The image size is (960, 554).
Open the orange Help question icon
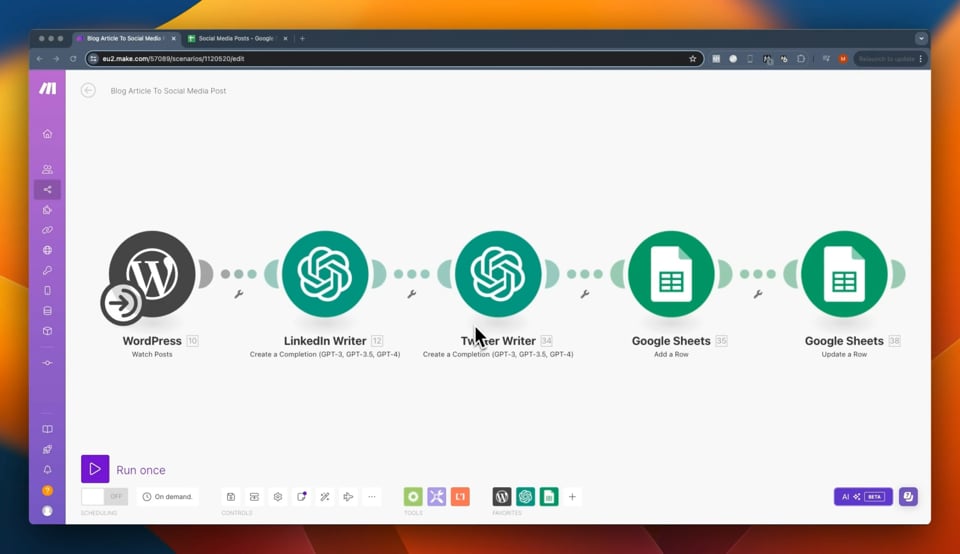[x=47, y=490]
